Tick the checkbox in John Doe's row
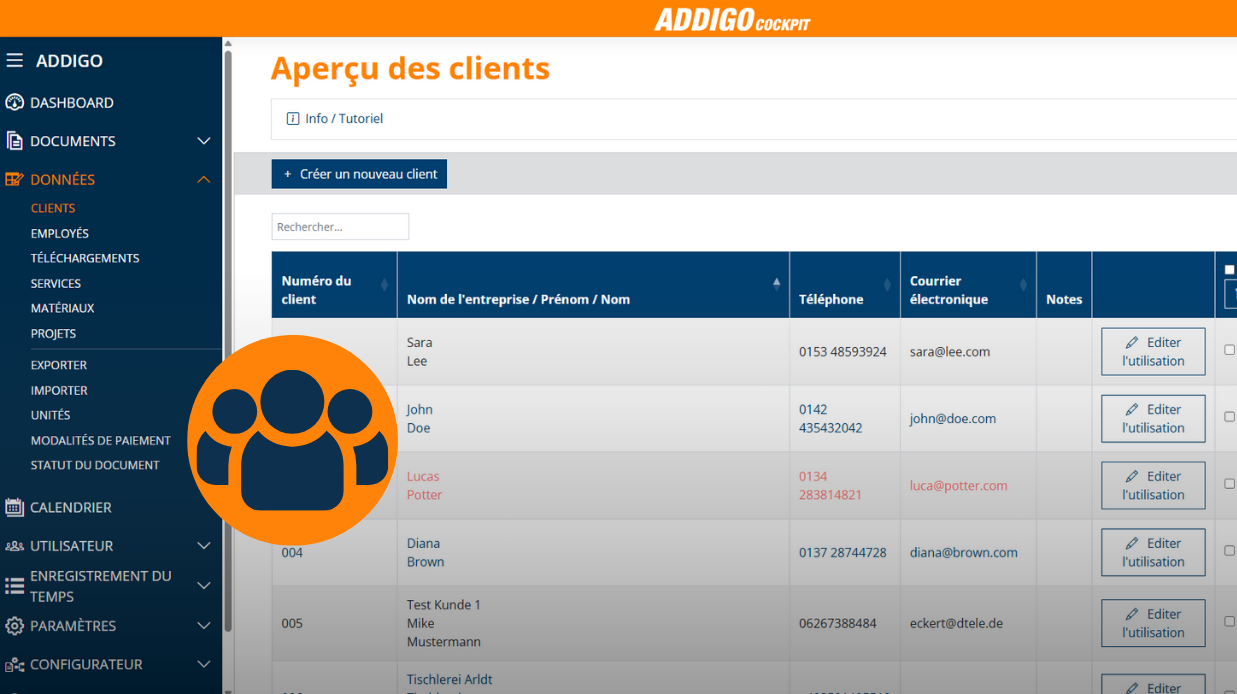Screen dimensions: 1237x694 coord(1229,417)
